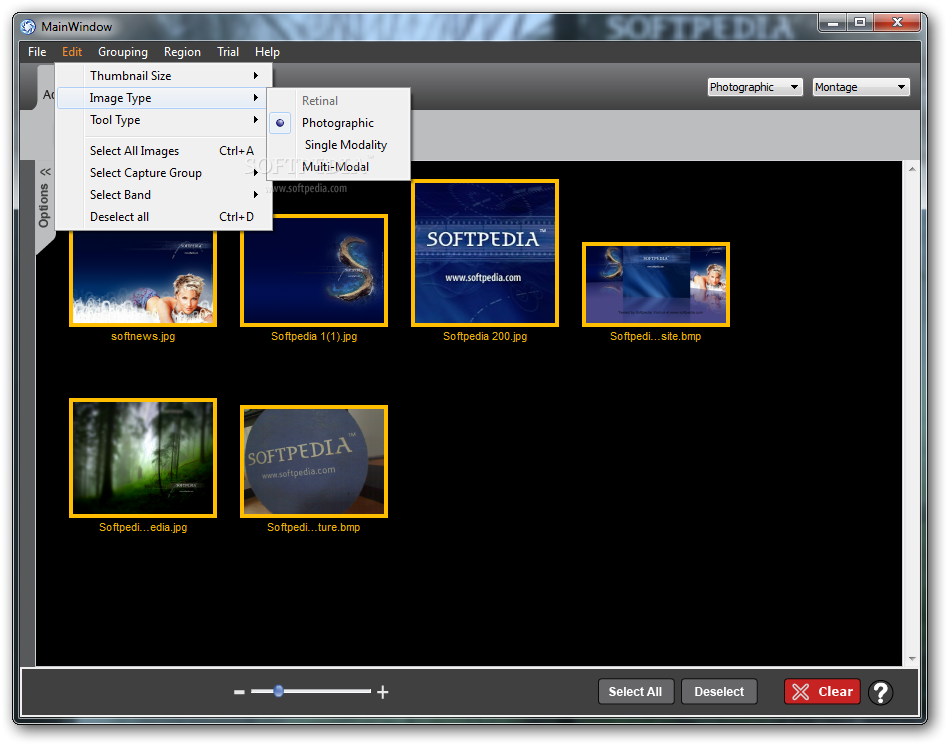Viewport: 948px width, 745px height.
Task: Select the Softpedia 200.jpg thumbnail
Action: [x=485, y=253]
